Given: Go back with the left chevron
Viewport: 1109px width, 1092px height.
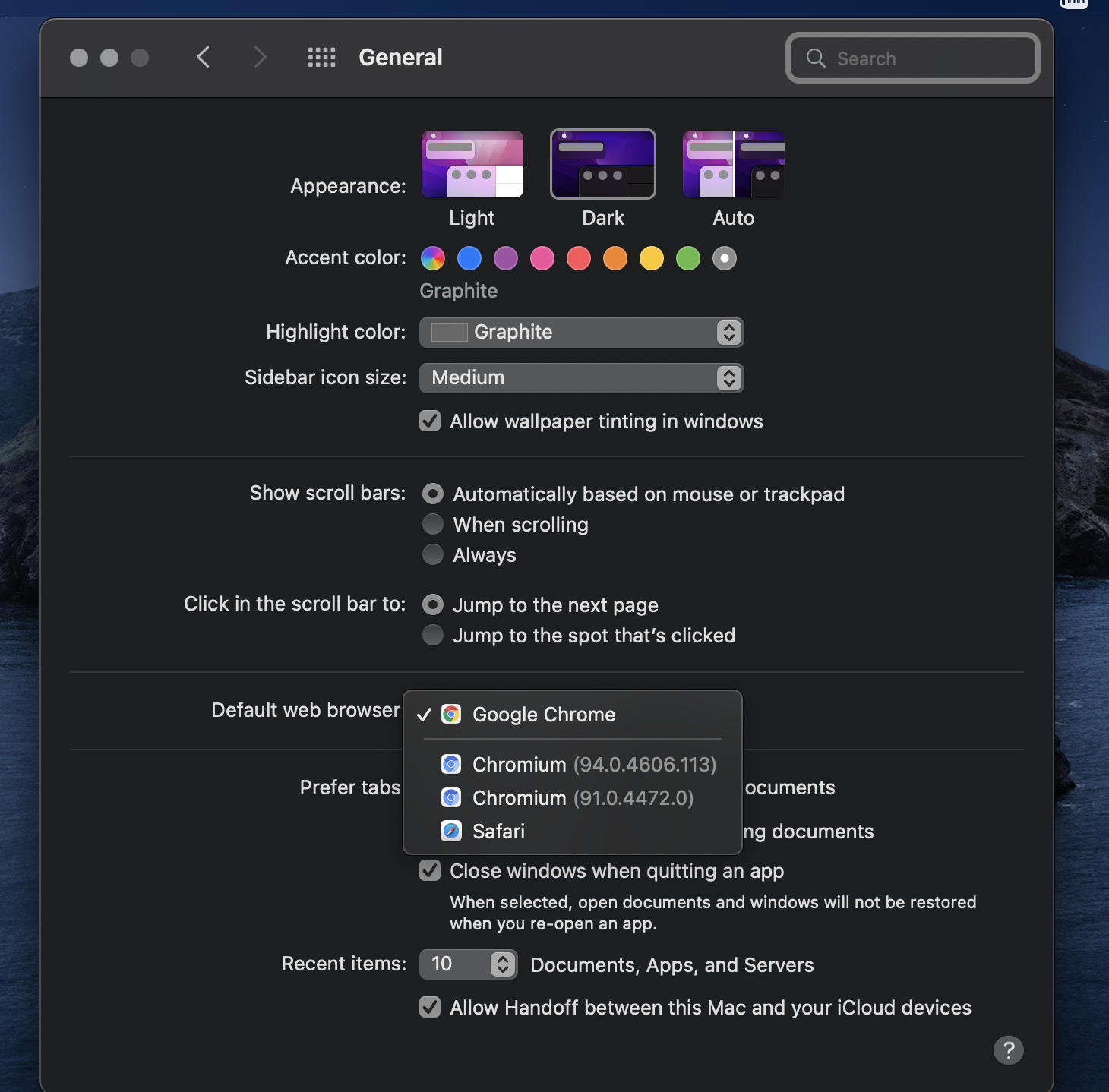Looking at the screenshot, I should coord(203,57).
